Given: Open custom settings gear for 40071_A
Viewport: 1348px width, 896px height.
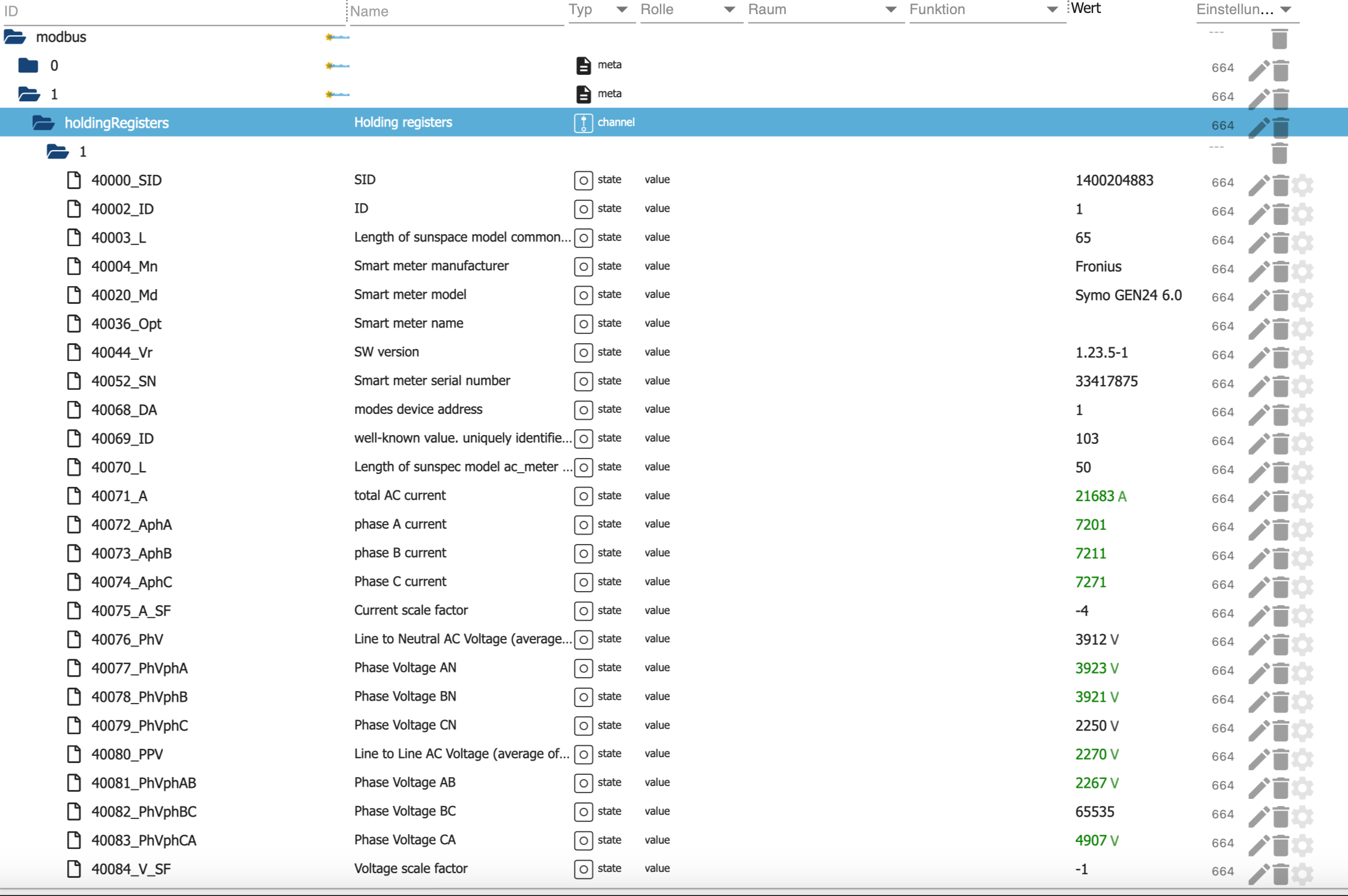Looking at the screenshot, I should click(1303, 501).
